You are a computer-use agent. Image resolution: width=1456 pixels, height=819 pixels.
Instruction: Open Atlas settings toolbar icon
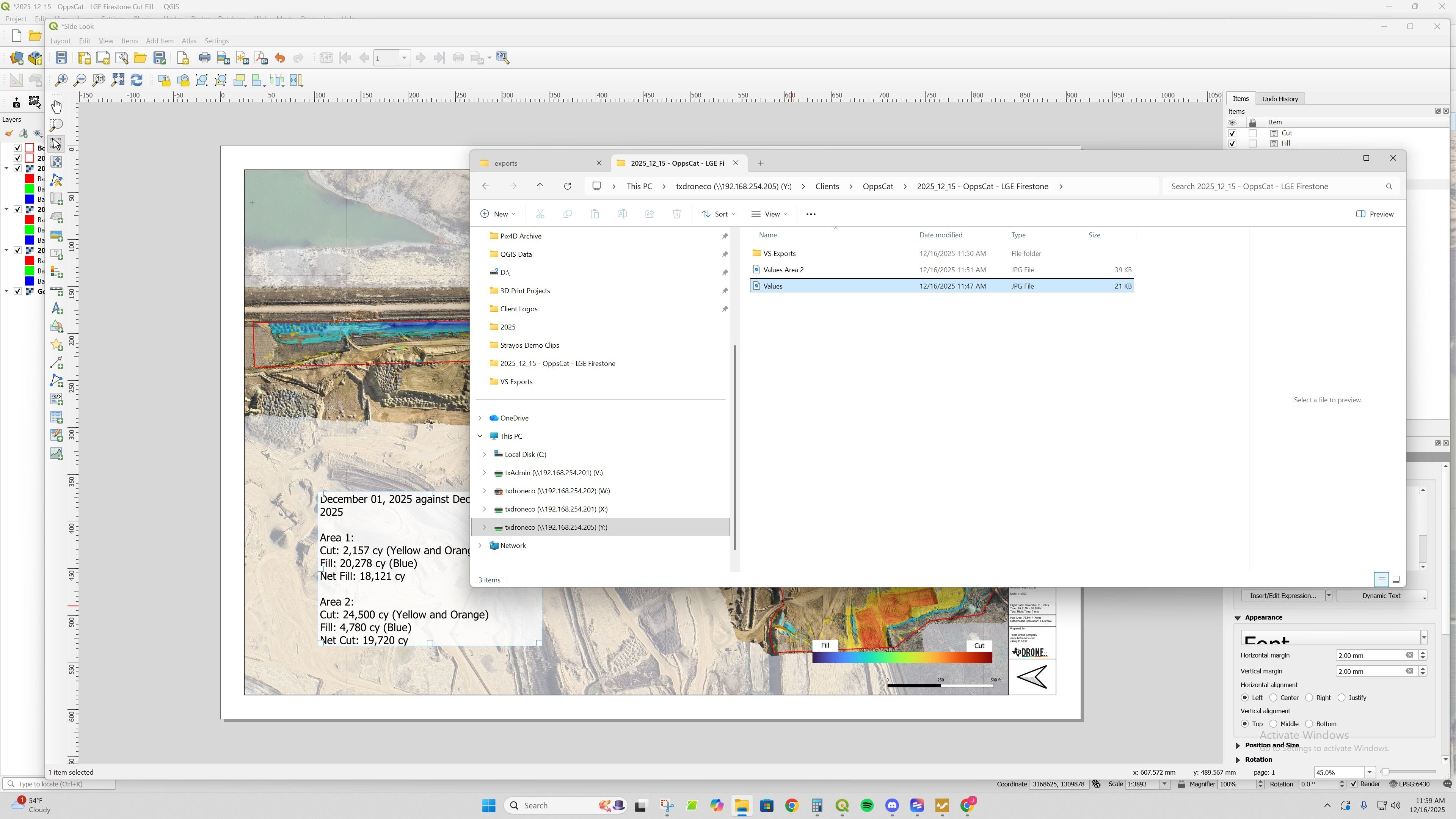point(502,58)
